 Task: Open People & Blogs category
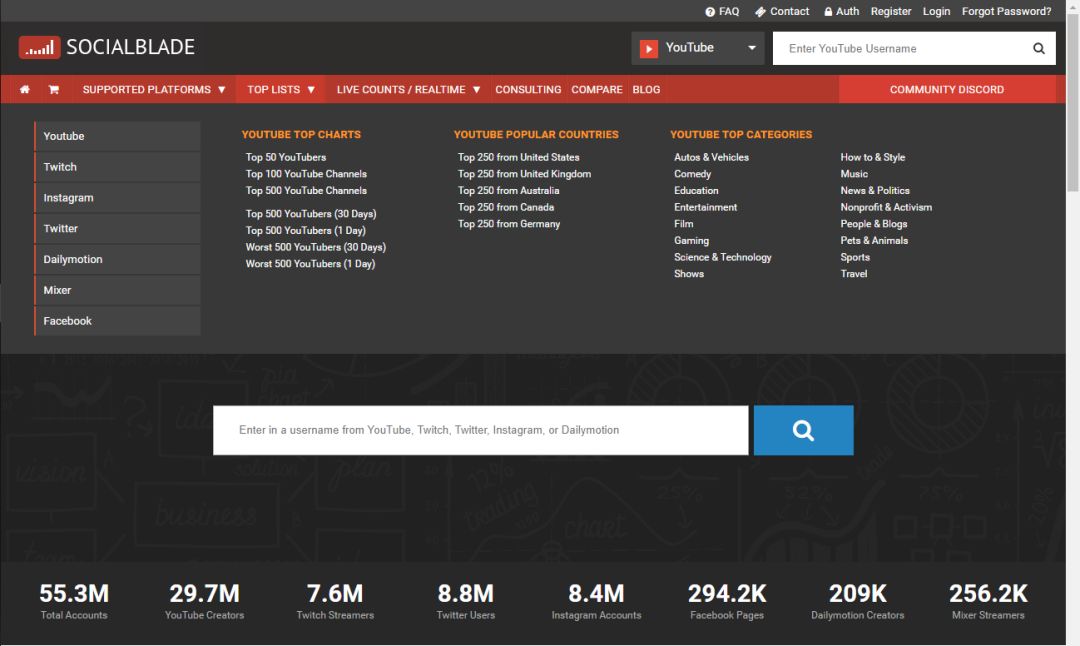pos(873,223)
